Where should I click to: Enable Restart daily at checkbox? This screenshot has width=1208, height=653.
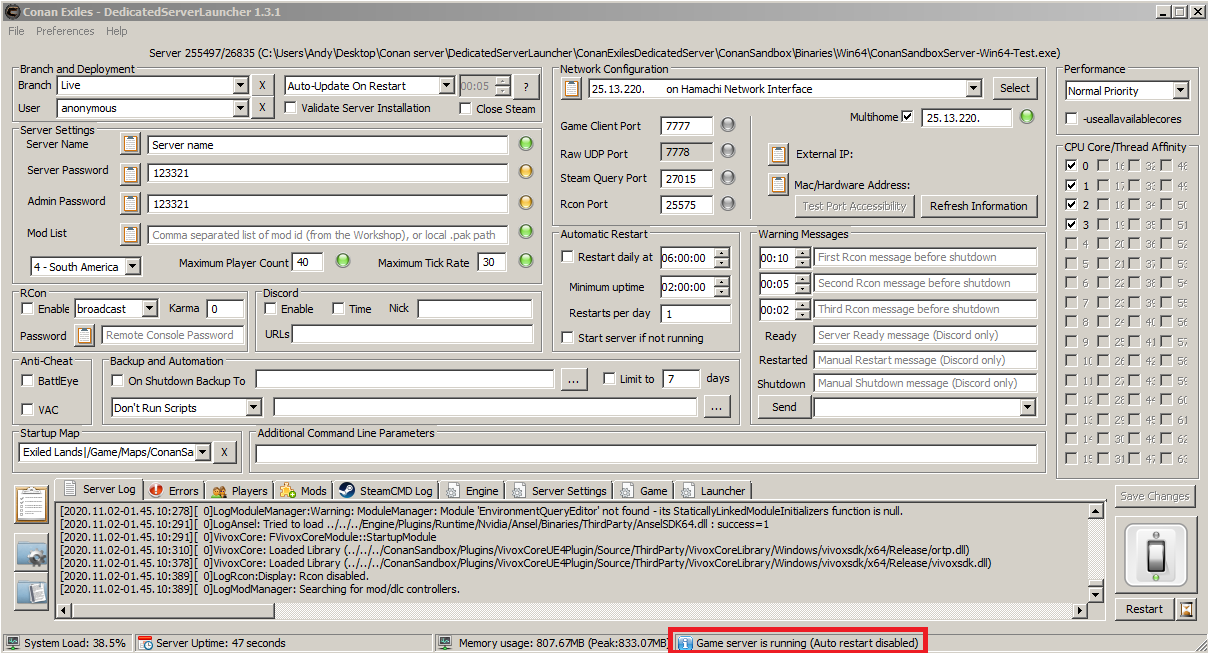coord(567,257)
